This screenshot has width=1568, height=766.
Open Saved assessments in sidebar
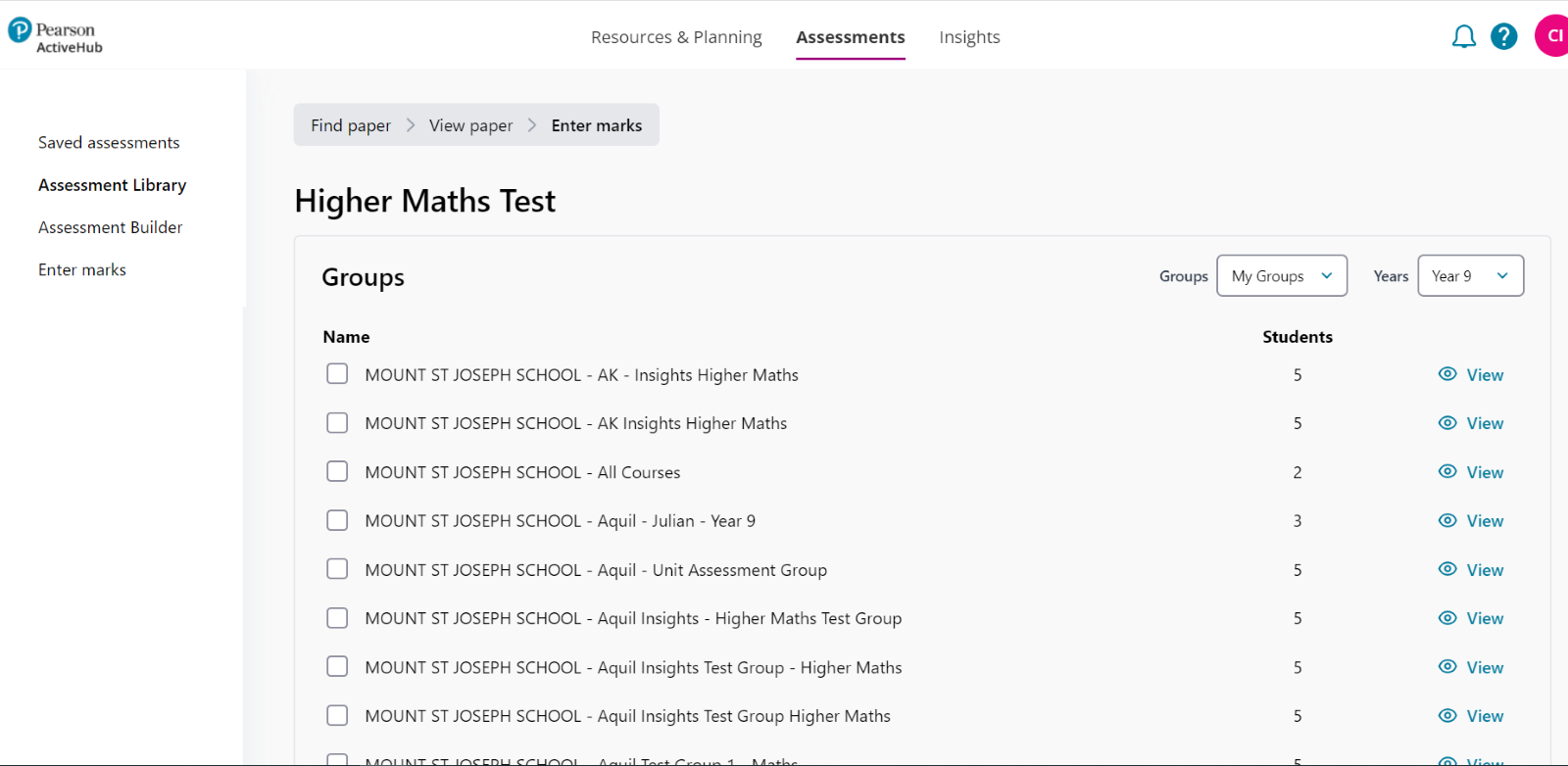[109, 143]
